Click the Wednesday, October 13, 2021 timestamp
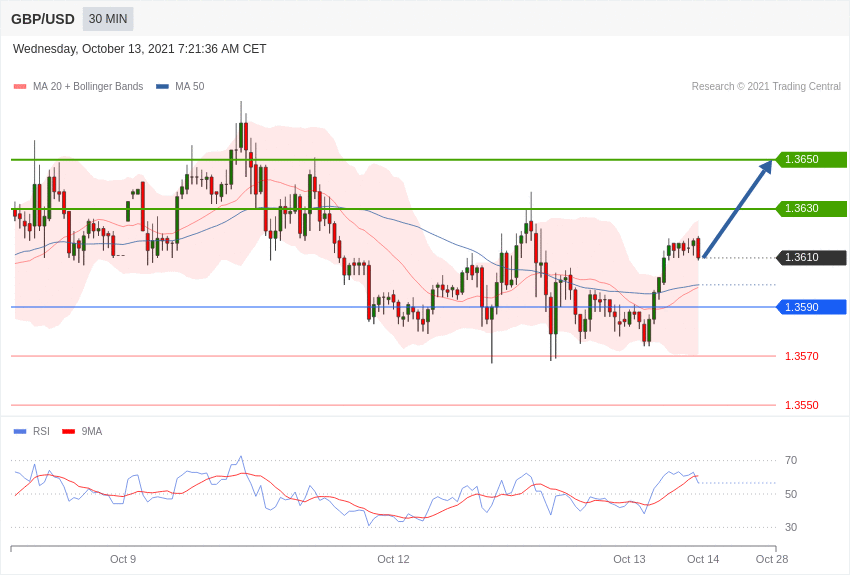This screenshot has height=576, width=850. pyautogui.click(x=139, y=49)
